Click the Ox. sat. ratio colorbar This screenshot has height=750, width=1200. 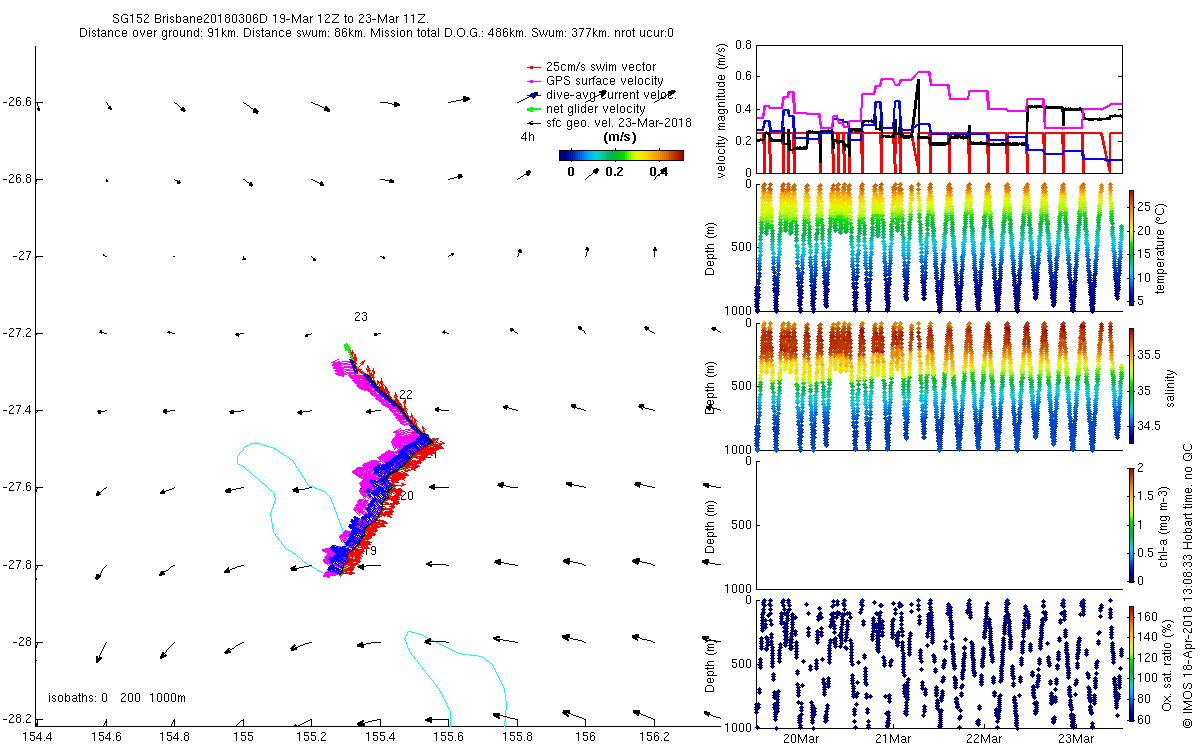pos(1132,666)
